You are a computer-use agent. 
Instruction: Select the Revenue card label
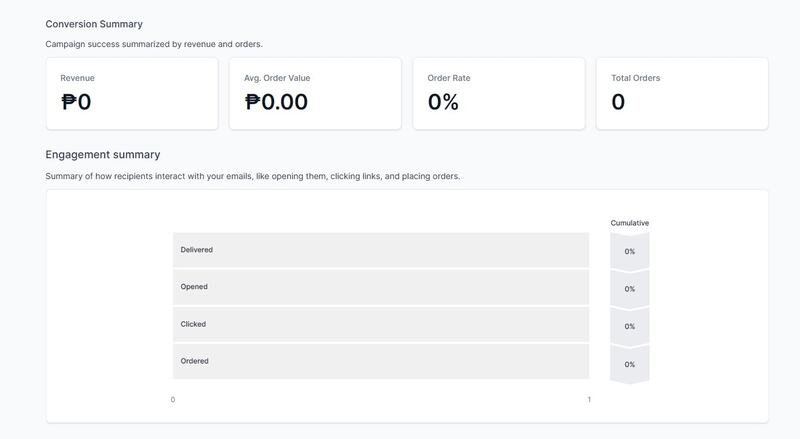click(77, 78)
